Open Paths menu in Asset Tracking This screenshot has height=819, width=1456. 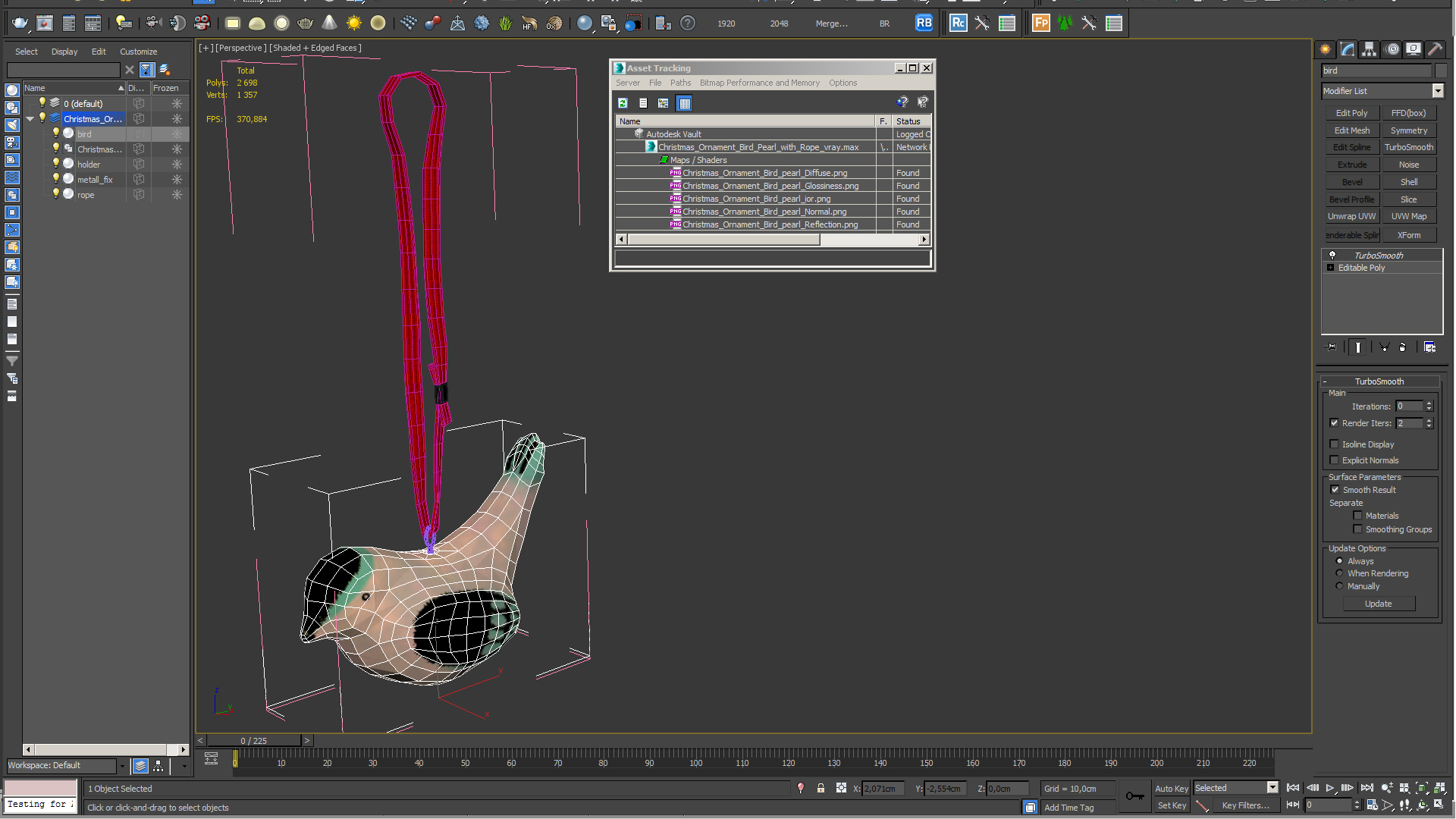[x=680, y=83]
